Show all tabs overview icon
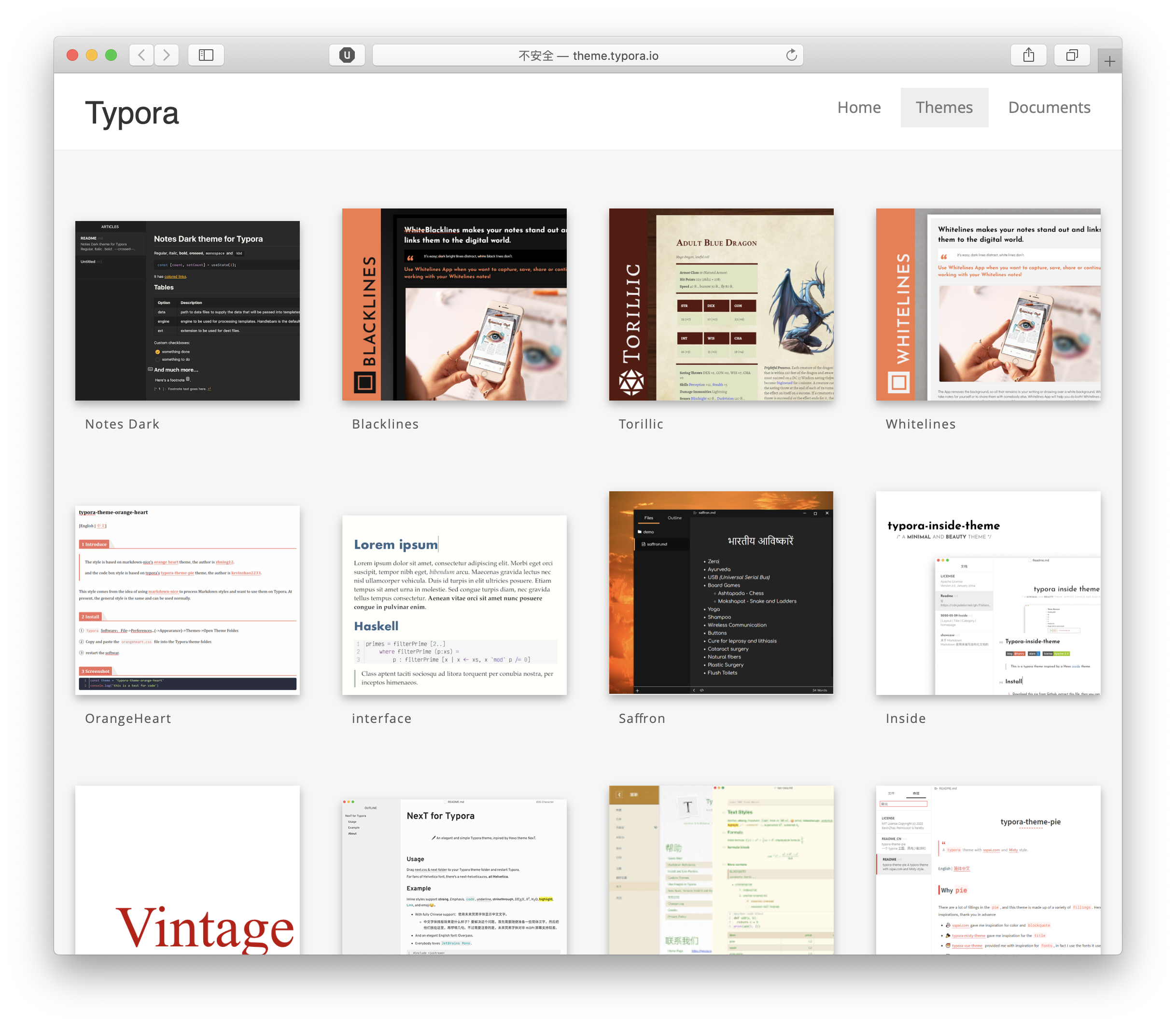This screenshot has width=1176, height=1026. tap(1071, 55)
